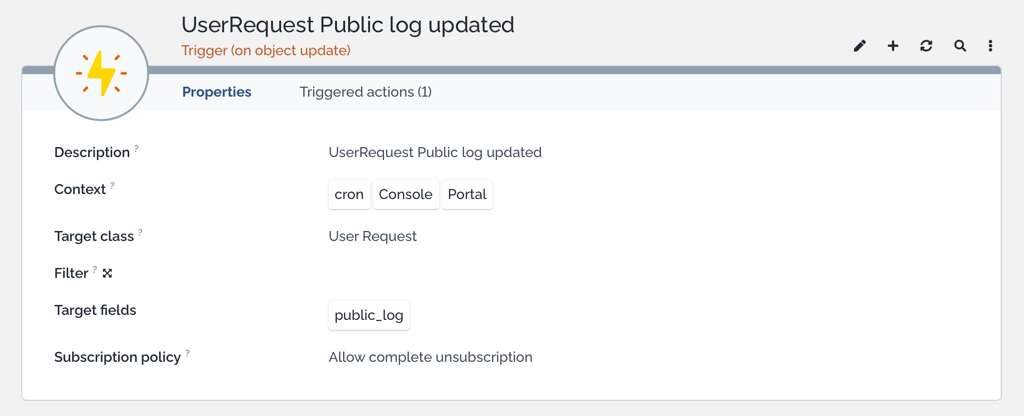Click the public_log target field tag
Image resolution: width=1024 pixels, height=416 pixels.
pyautogui.click(x=369, y=315)
